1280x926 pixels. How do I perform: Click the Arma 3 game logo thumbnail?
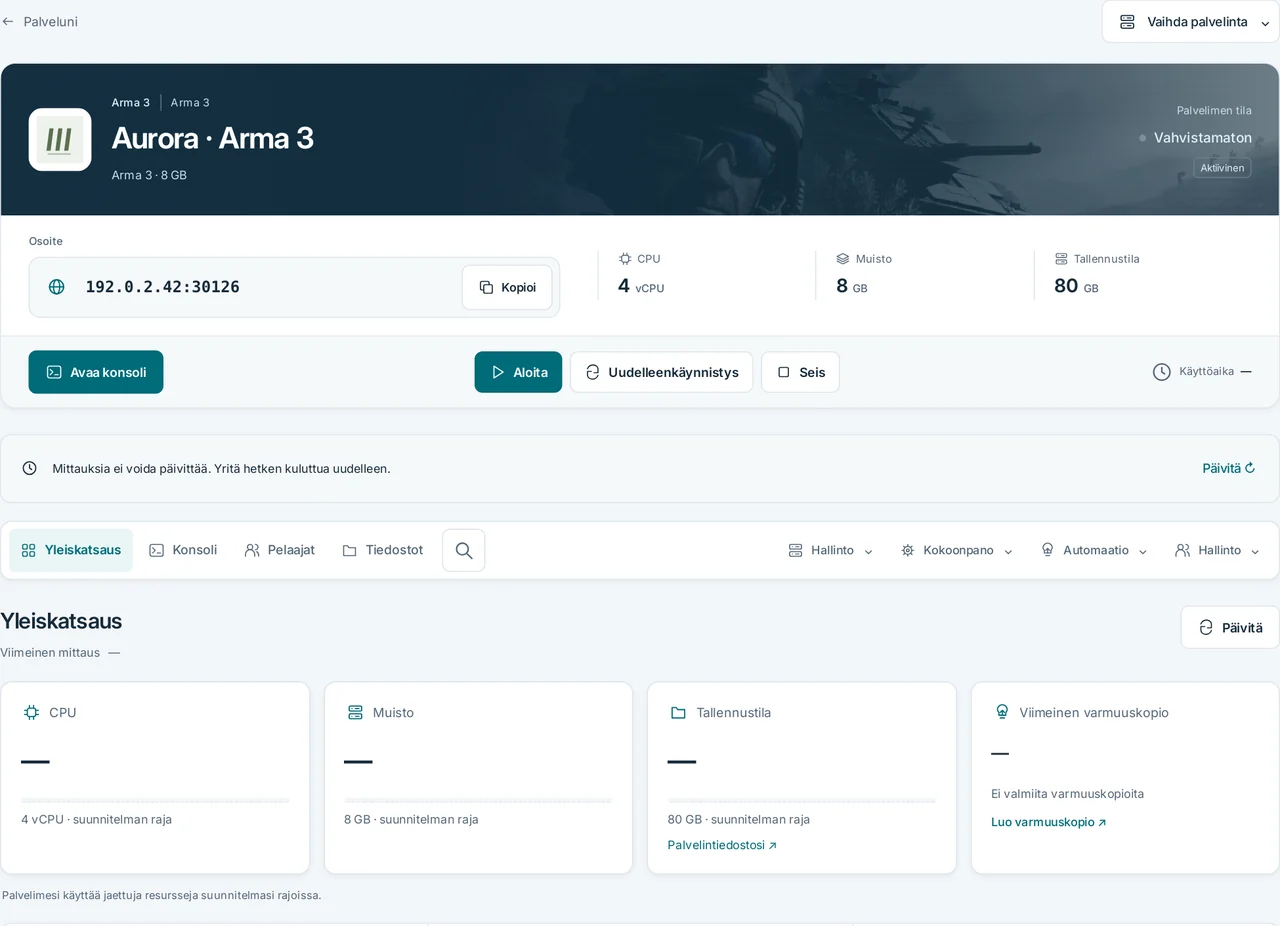click(60, 139)
